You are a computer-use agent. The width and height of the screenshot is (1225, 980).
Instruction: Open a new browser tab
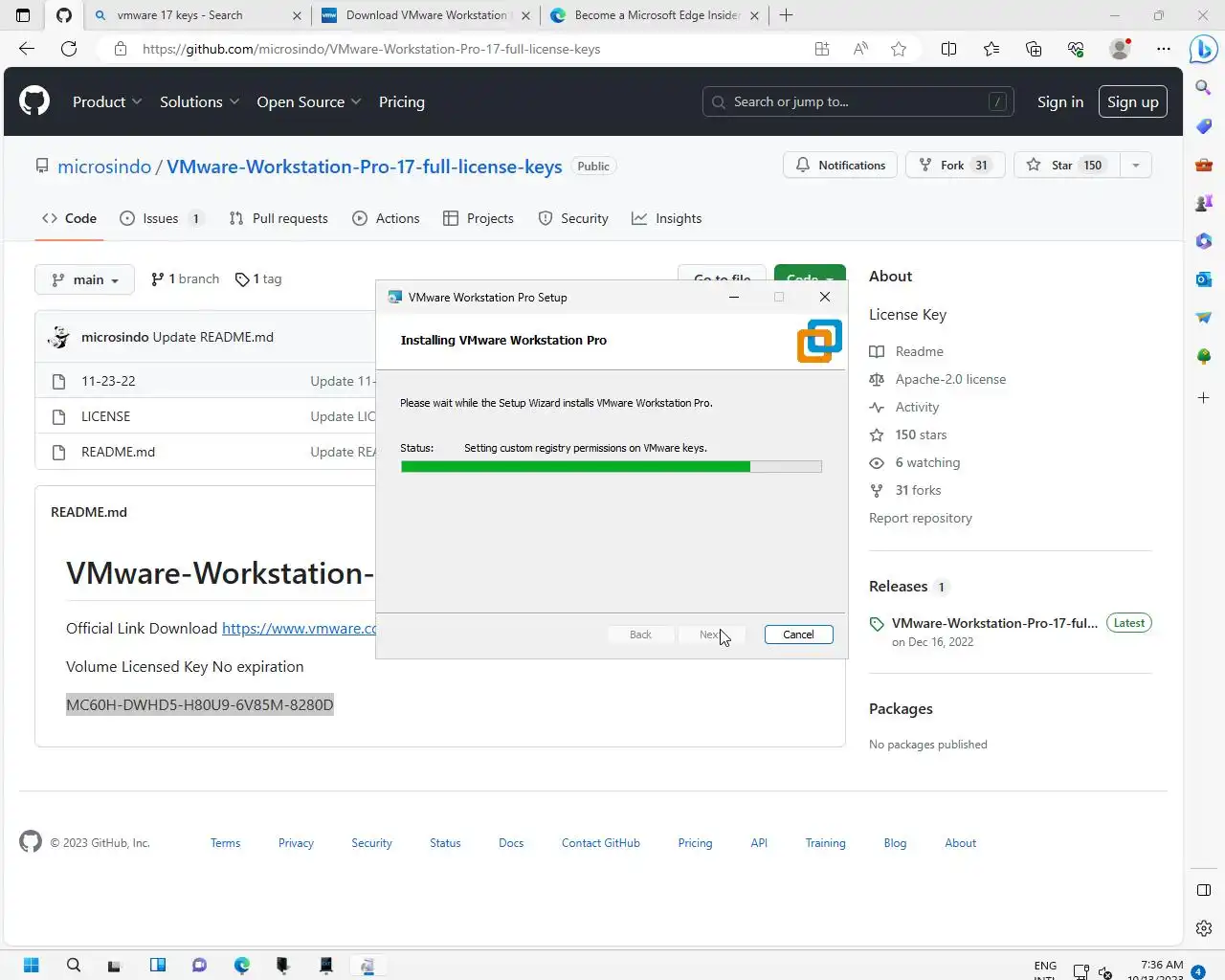(x=786, y=15)
